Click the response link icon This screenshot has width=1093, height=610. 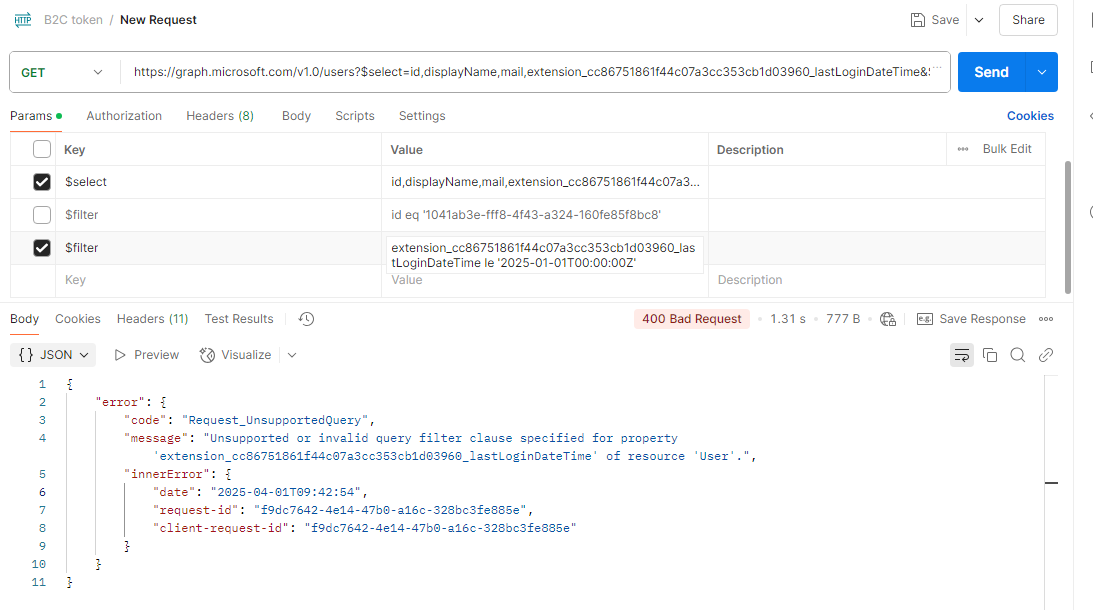click(1046, 355)
